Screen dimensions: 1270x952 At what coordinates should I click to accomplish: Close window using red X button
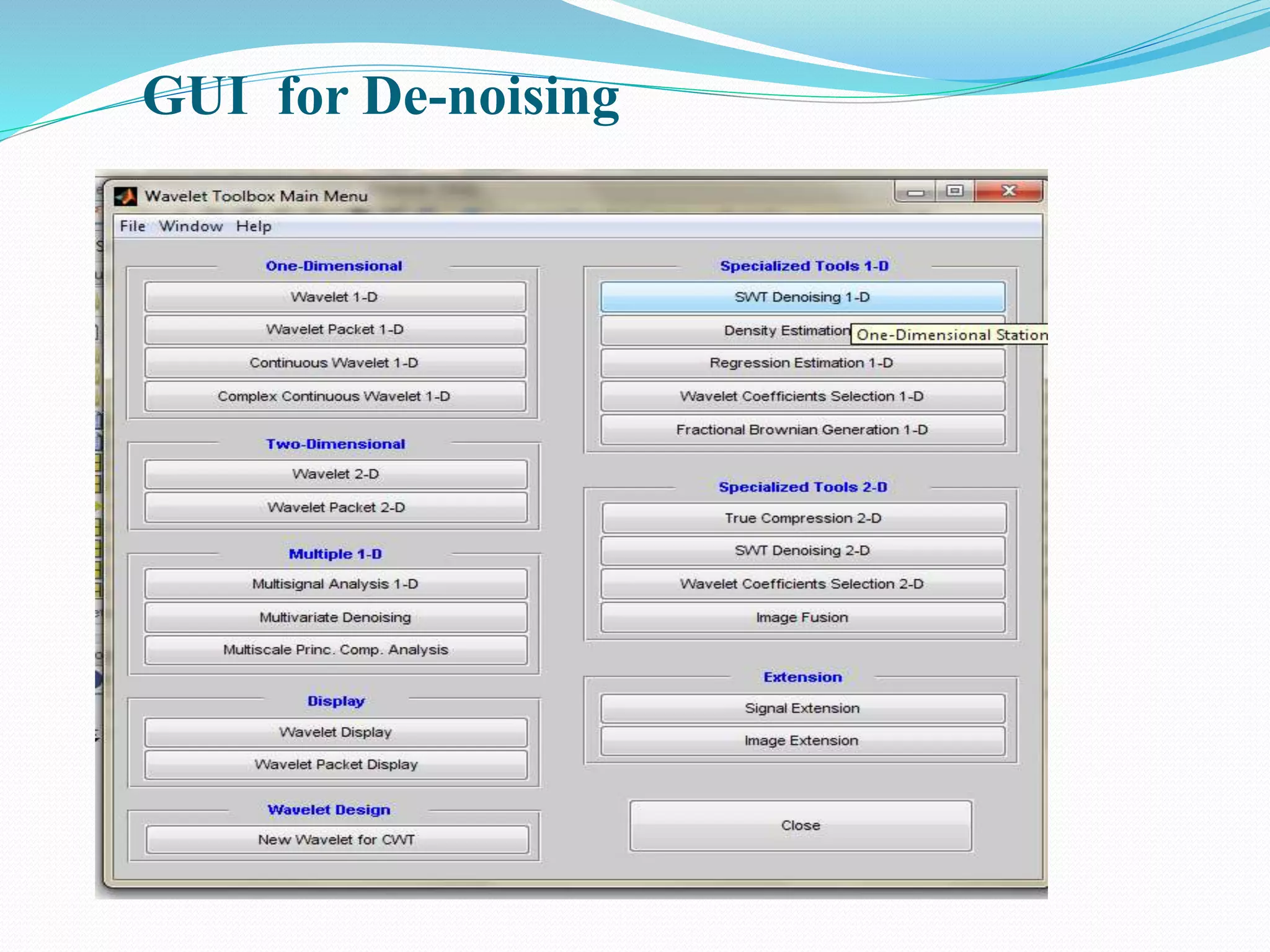click(x=1009, y=191)
